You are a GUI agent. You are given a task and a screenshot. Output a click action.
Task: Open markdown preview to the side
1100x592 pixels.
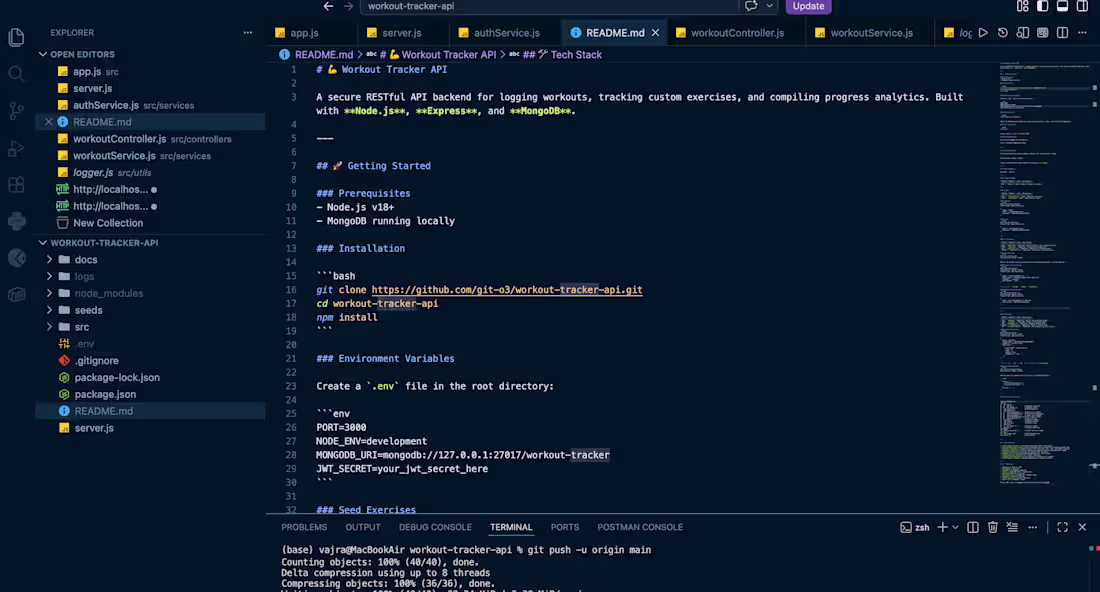tap(1023, 33)
